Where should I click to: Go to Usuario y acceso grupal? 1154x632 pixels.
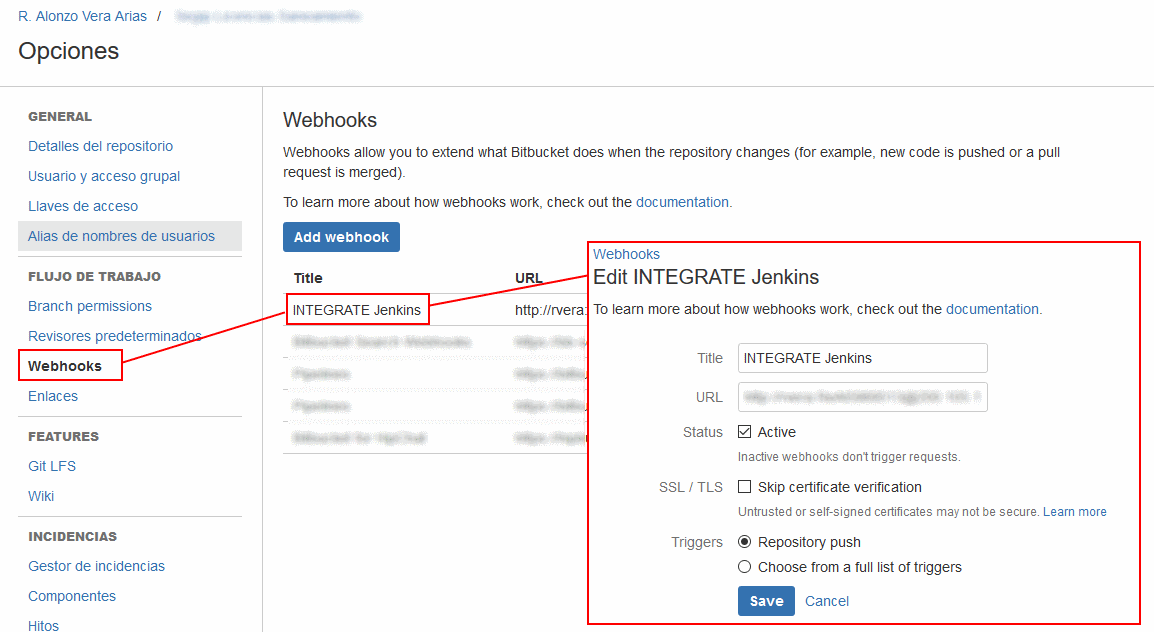pyautogui.click(x=104, y=177)
